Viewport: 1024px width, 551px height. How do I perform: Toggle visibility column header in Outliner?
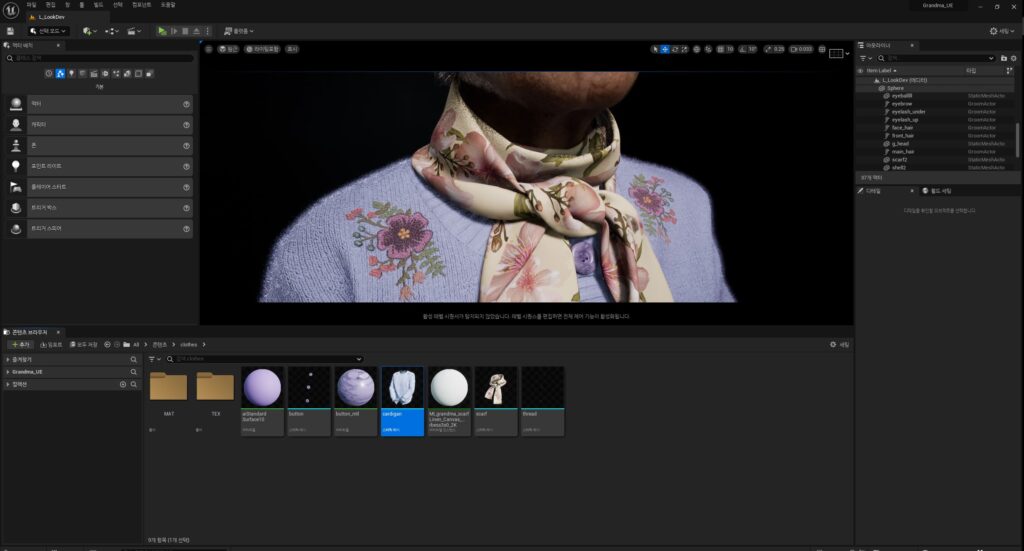[860, 71]
